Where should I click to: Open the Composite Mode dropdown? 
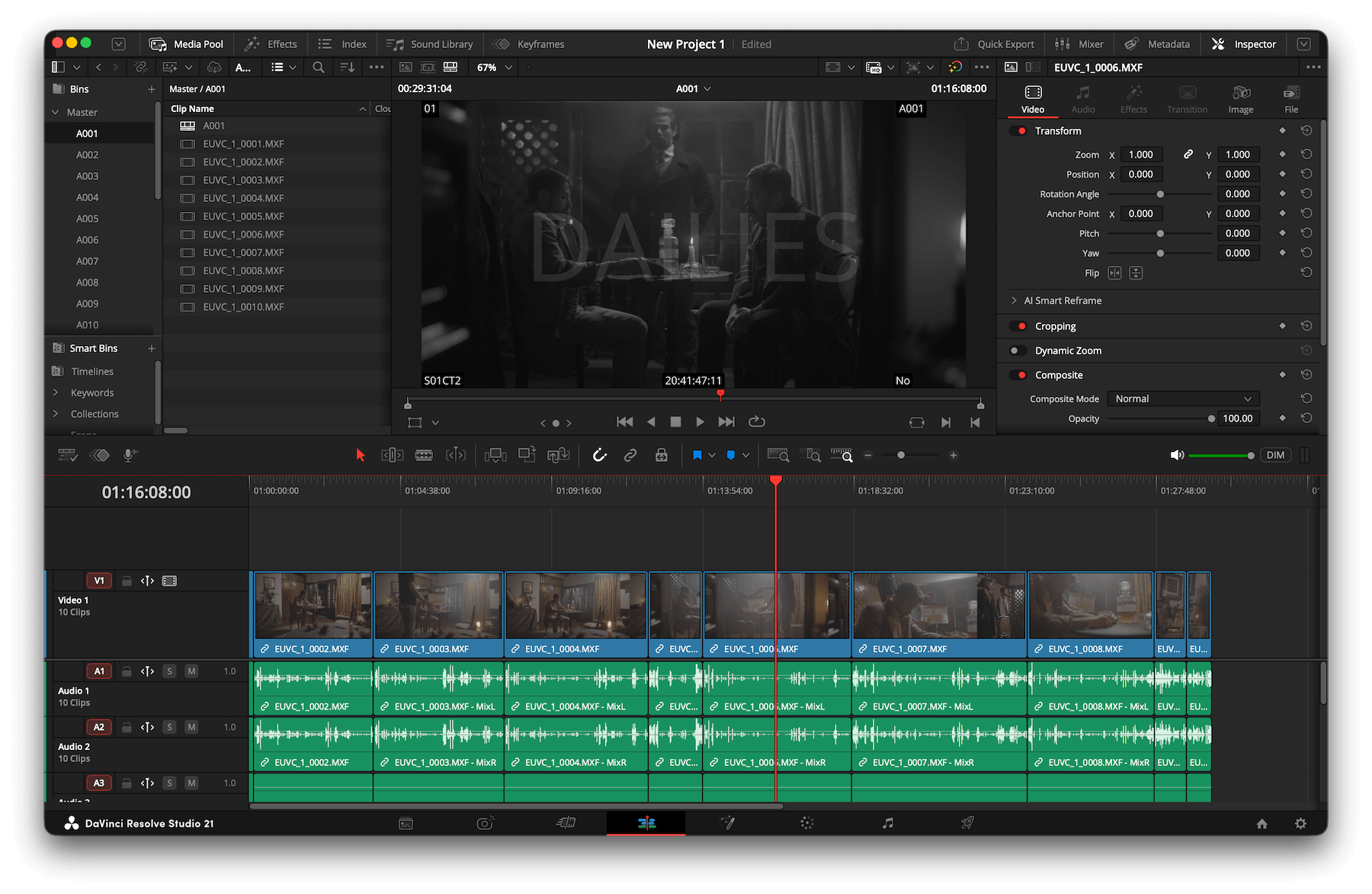pos(1183,399)
